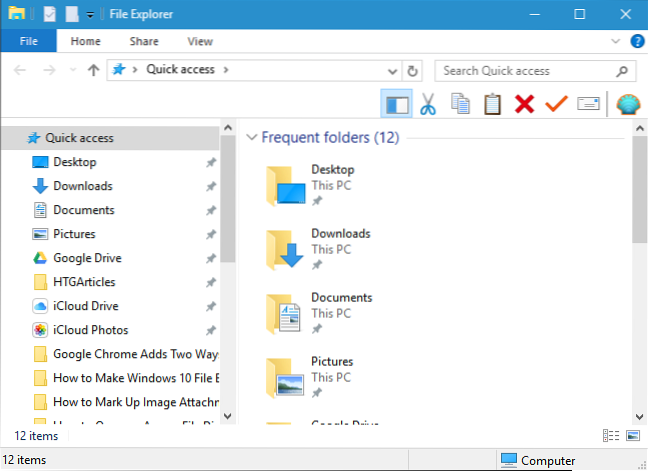Viewport: 648px width, 471px height.
Task: Click Quick access in the address bar
Action: click(181, 69)
